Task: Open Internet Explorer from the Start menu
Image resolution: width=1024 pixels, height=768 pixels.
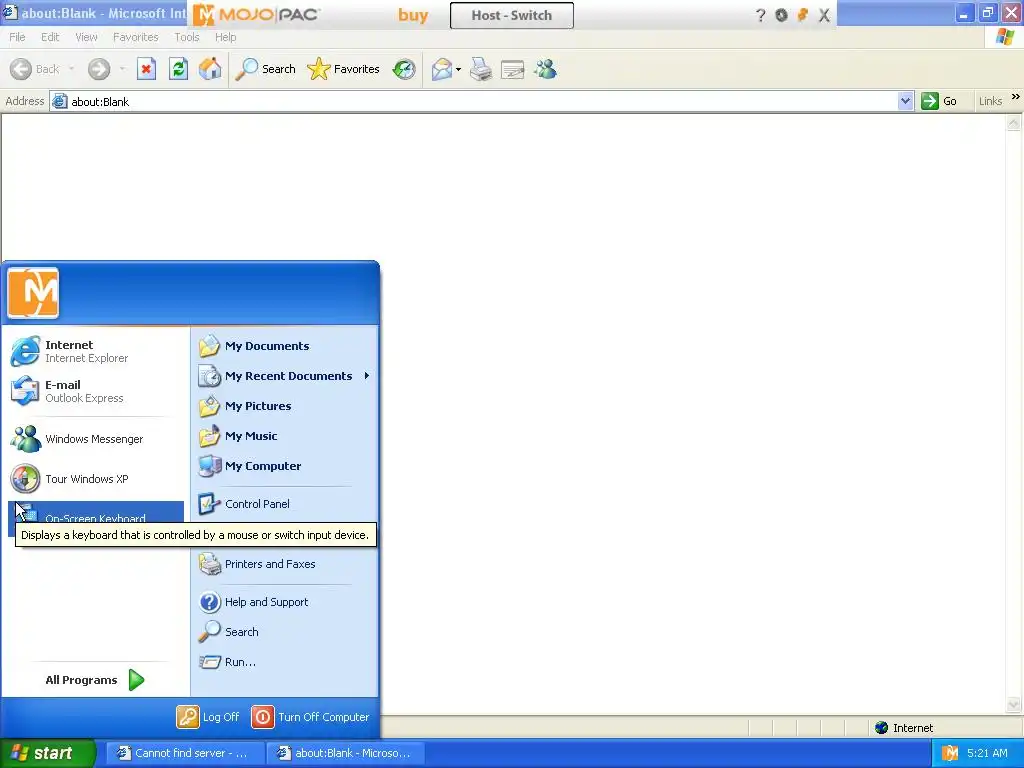Action: 95,351
